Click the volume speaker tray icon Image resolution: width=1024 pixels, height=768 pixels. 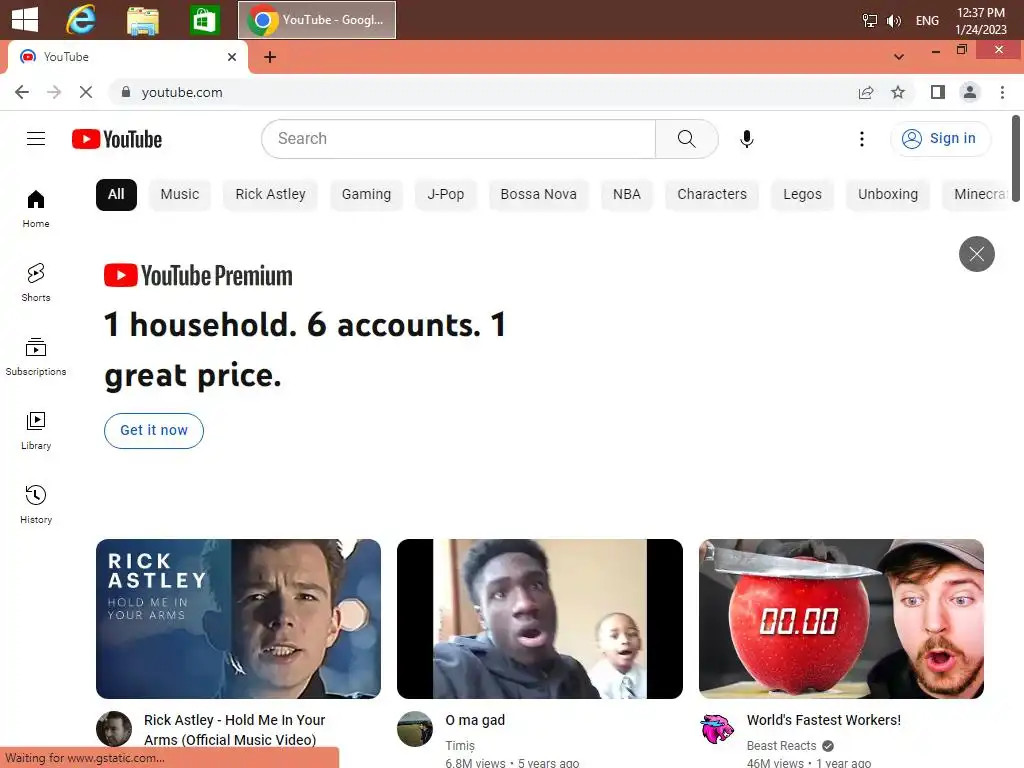[x=893, y=21]
